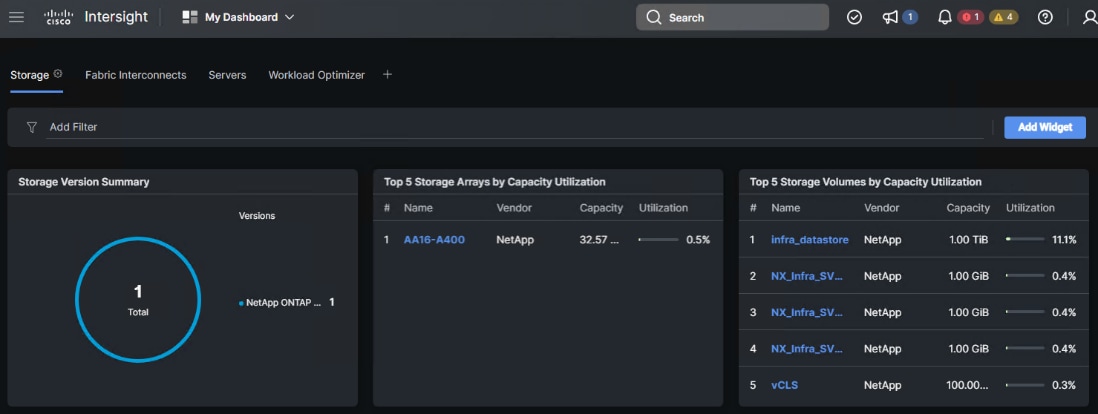
Task: Open the hamburger navigation menu
Action: (x=16, y=17)
